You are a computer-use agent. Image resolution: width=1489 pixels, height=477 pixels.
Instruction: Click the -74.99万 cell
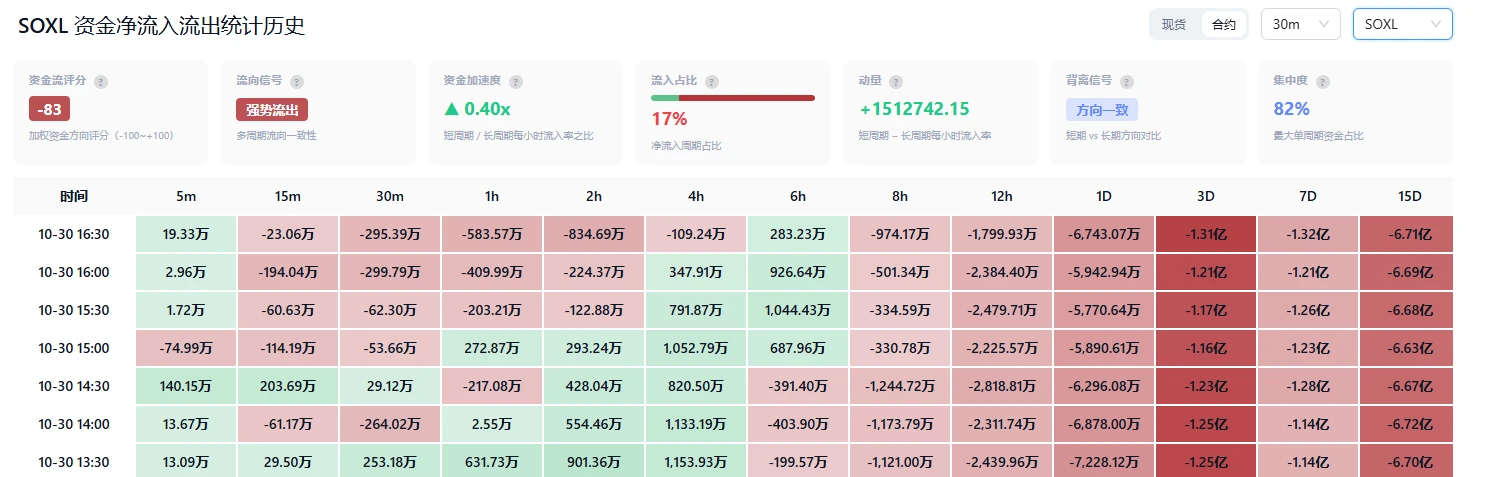click(186, 348)
